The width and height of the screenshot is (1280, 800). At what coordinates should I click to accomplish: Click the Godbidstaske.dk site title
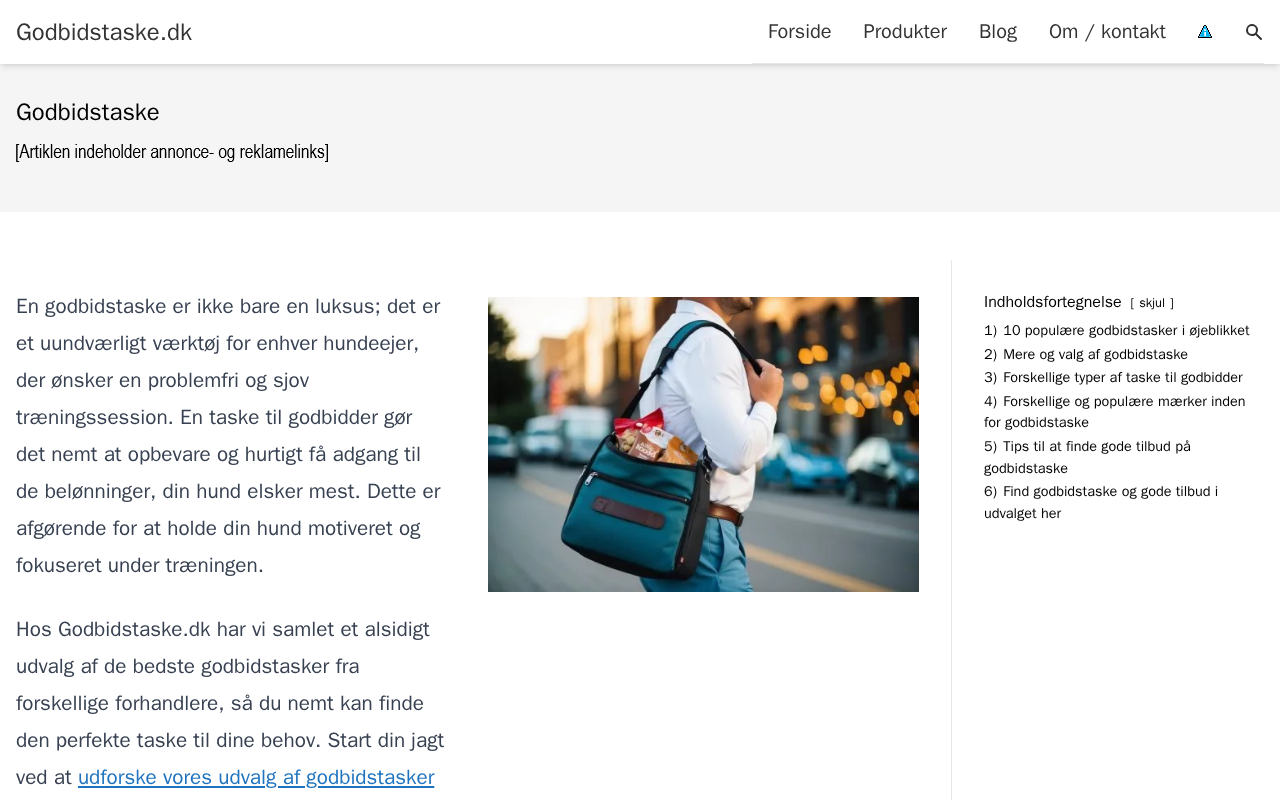[104, 32]
